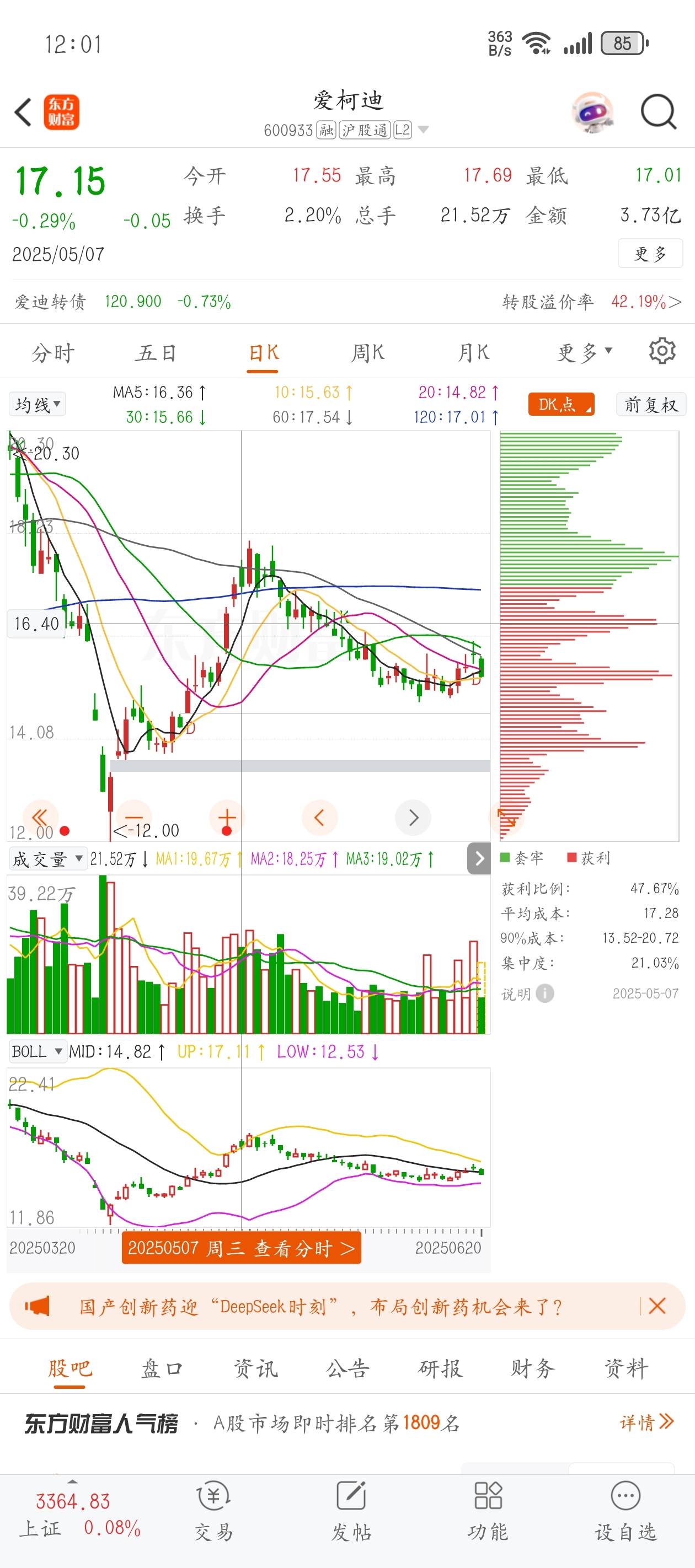695x1568 pixels.
Task: Expand 更多 chart period dropdown
Action: [585, 352]
